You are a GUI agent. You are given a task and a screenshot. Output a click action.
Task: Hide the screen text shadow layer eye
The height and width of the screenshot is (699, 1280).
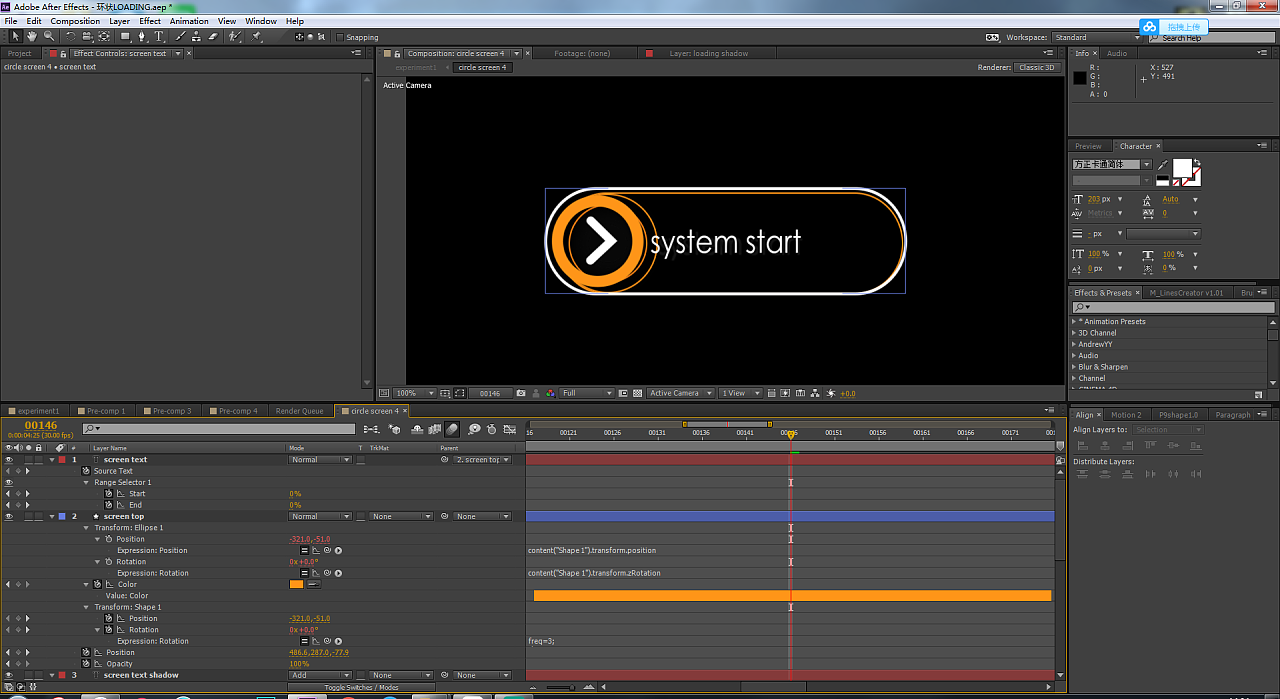pos(8,675)
